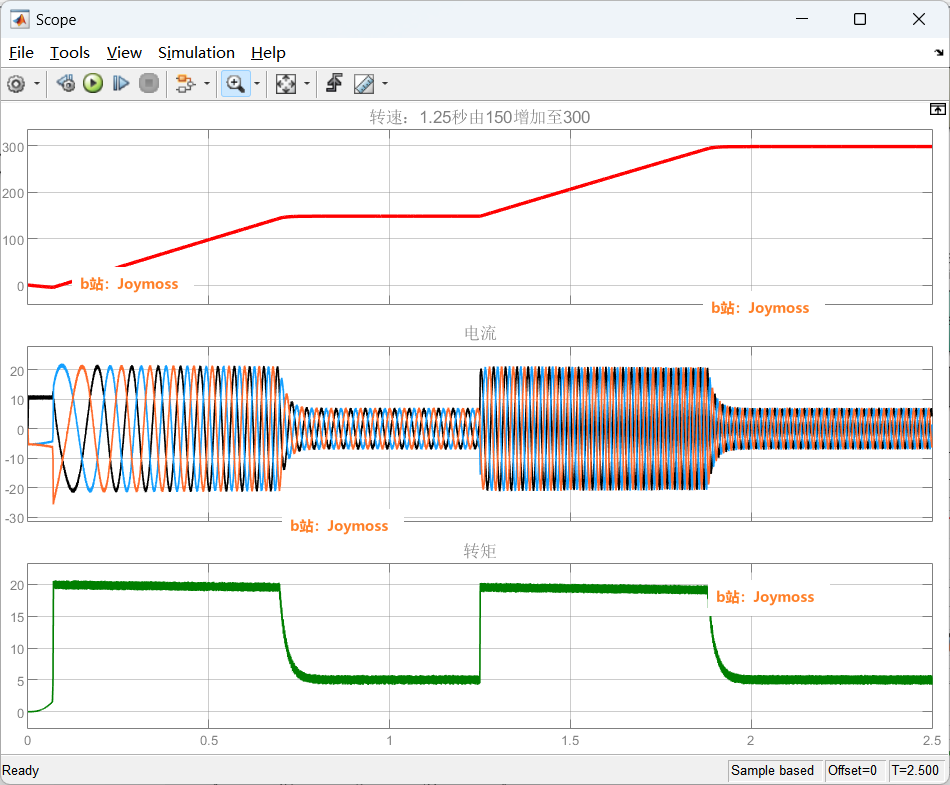Toggle the Zoom tool magnifier
This screenshot has height=785, width=950.
point(235,84)
